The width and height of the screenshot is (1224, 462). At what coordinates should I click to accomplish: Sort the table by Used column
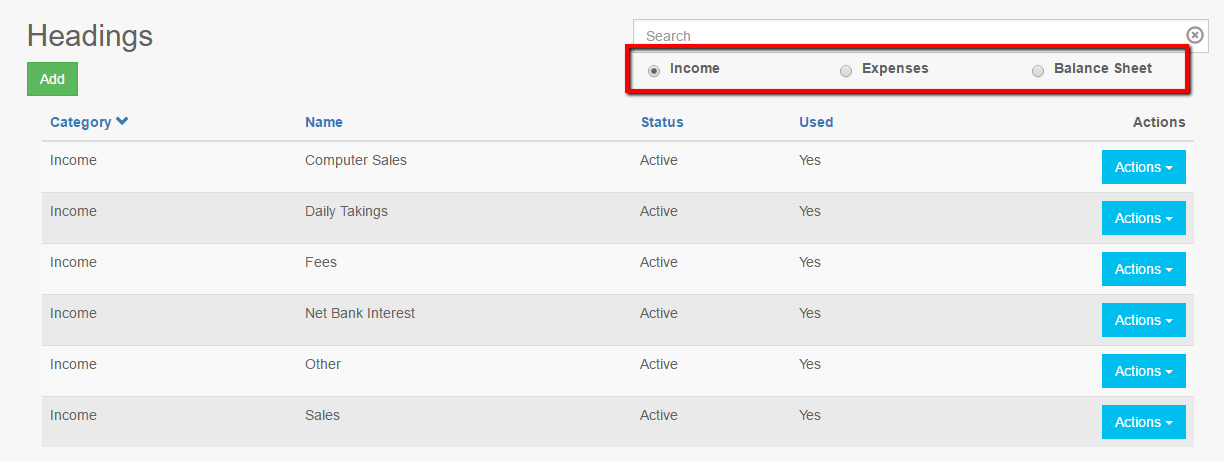(815, 122)
